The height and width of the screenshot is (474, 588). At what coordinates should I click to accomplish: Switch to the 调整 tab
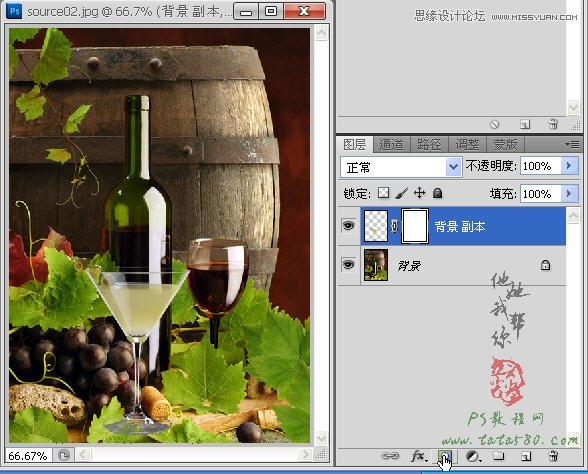(467, 144)
